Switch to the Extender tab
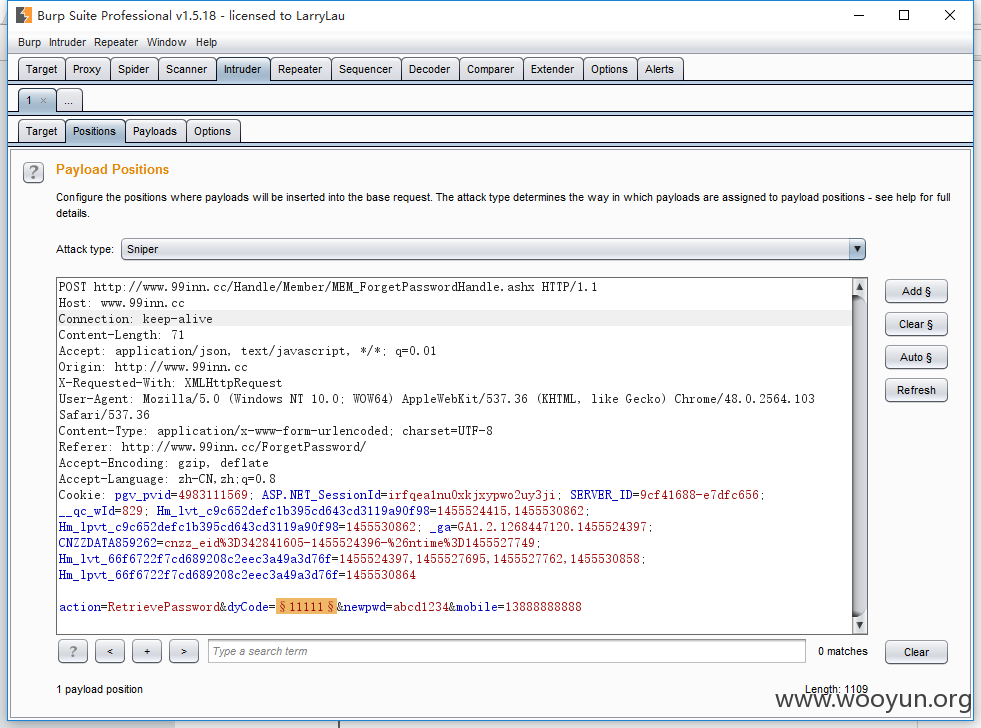Screen dimensions: 981x728 click(x=552, y=69)
